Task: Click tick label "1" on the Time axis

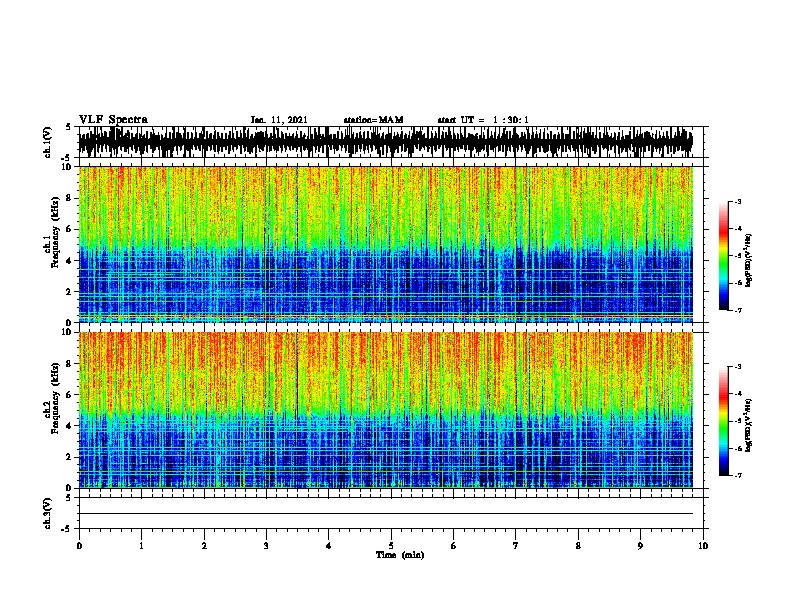Action: (x=141, y=546)
